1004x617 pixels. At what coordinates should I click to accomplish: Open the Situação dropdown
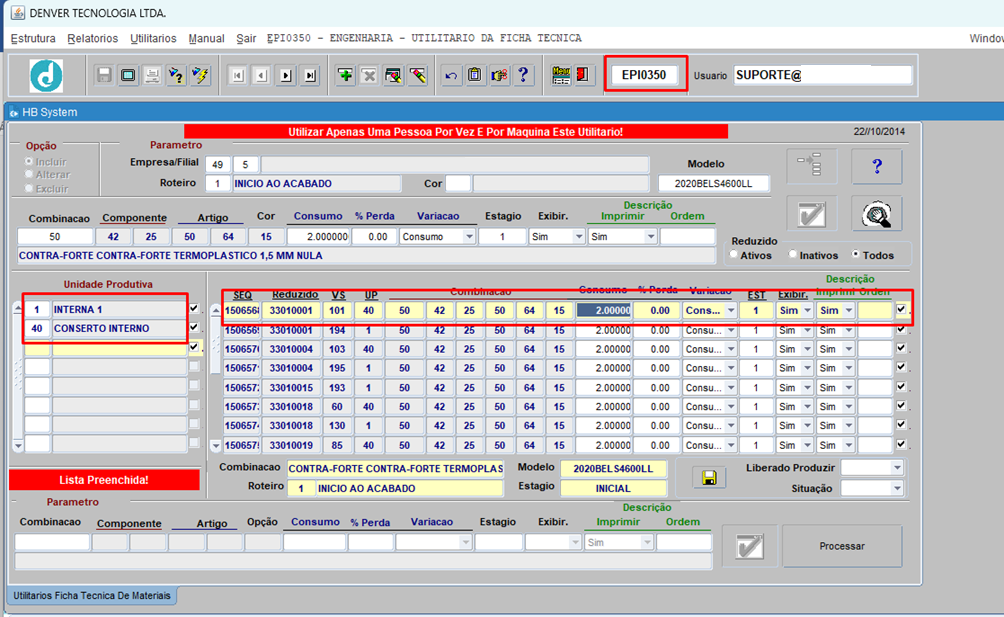click(896, 488)
